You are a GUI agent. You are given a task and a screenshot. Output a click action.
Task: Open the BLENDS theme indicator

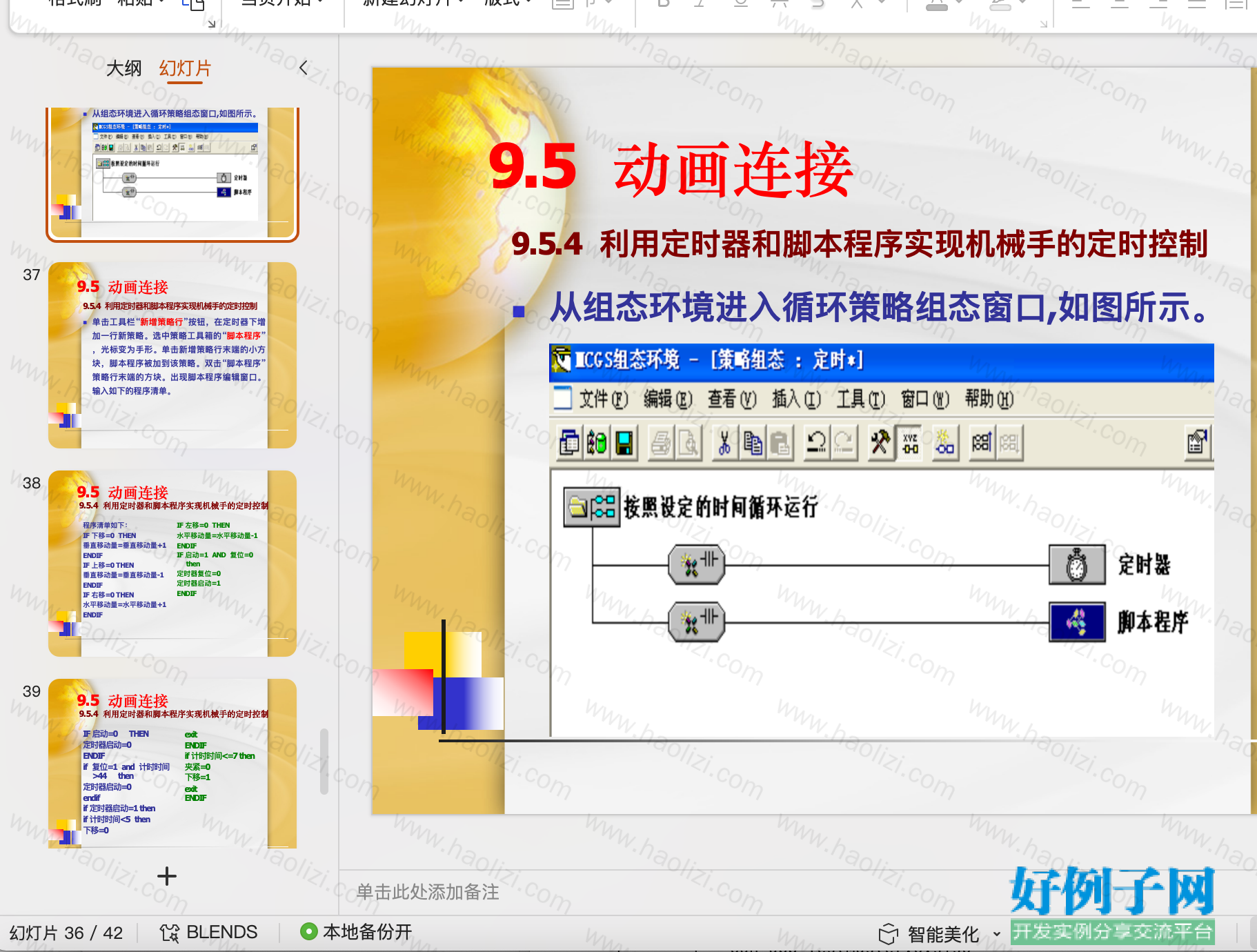[208, 933]
